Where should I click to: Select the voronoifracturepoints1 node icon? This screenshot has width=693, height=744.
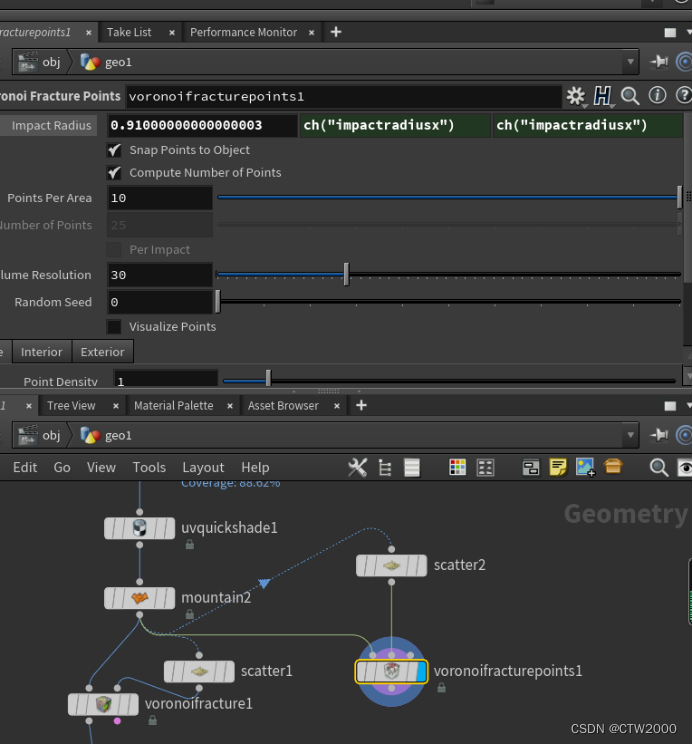391,671
